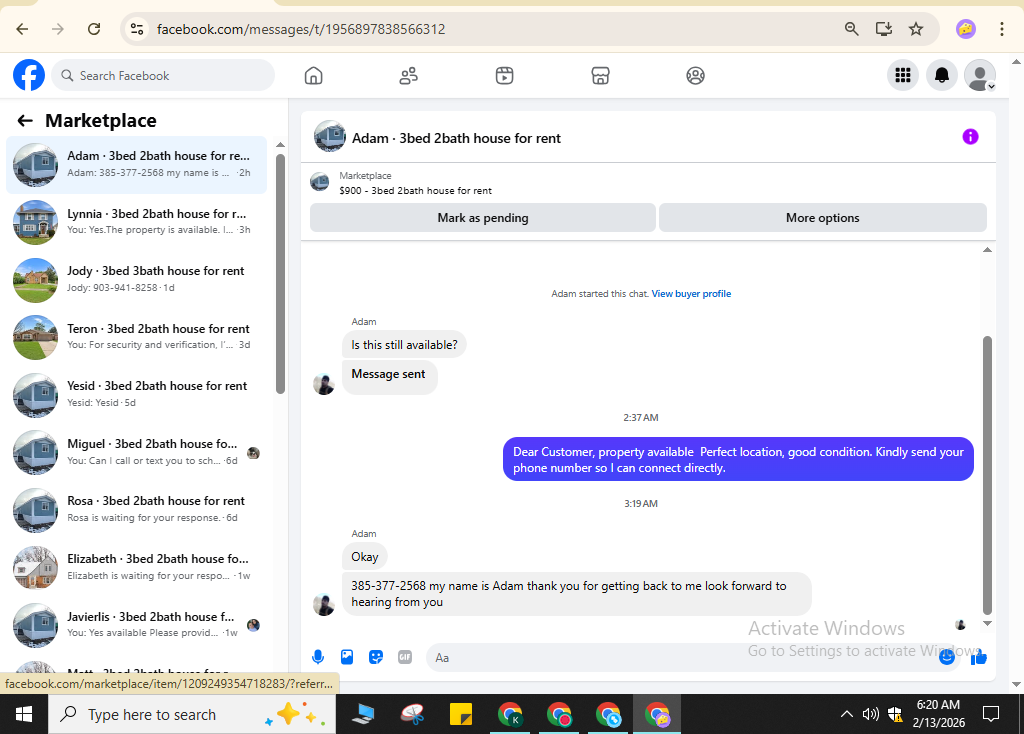Open Javierlis's conversation
This screenshot has height=734, width=1024.
tap(136, 624)
